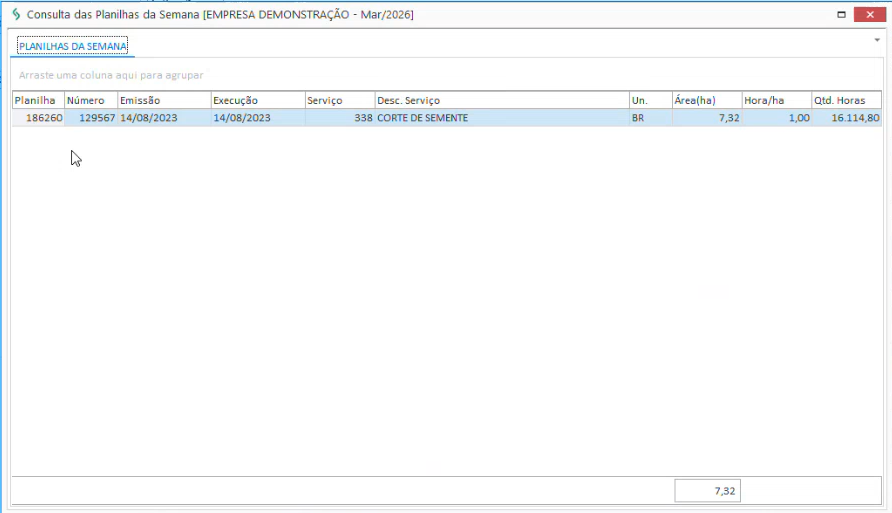This screenshot has height=513, width=892.
Task: Select planilha cell 186260
Action: [38, 118]
